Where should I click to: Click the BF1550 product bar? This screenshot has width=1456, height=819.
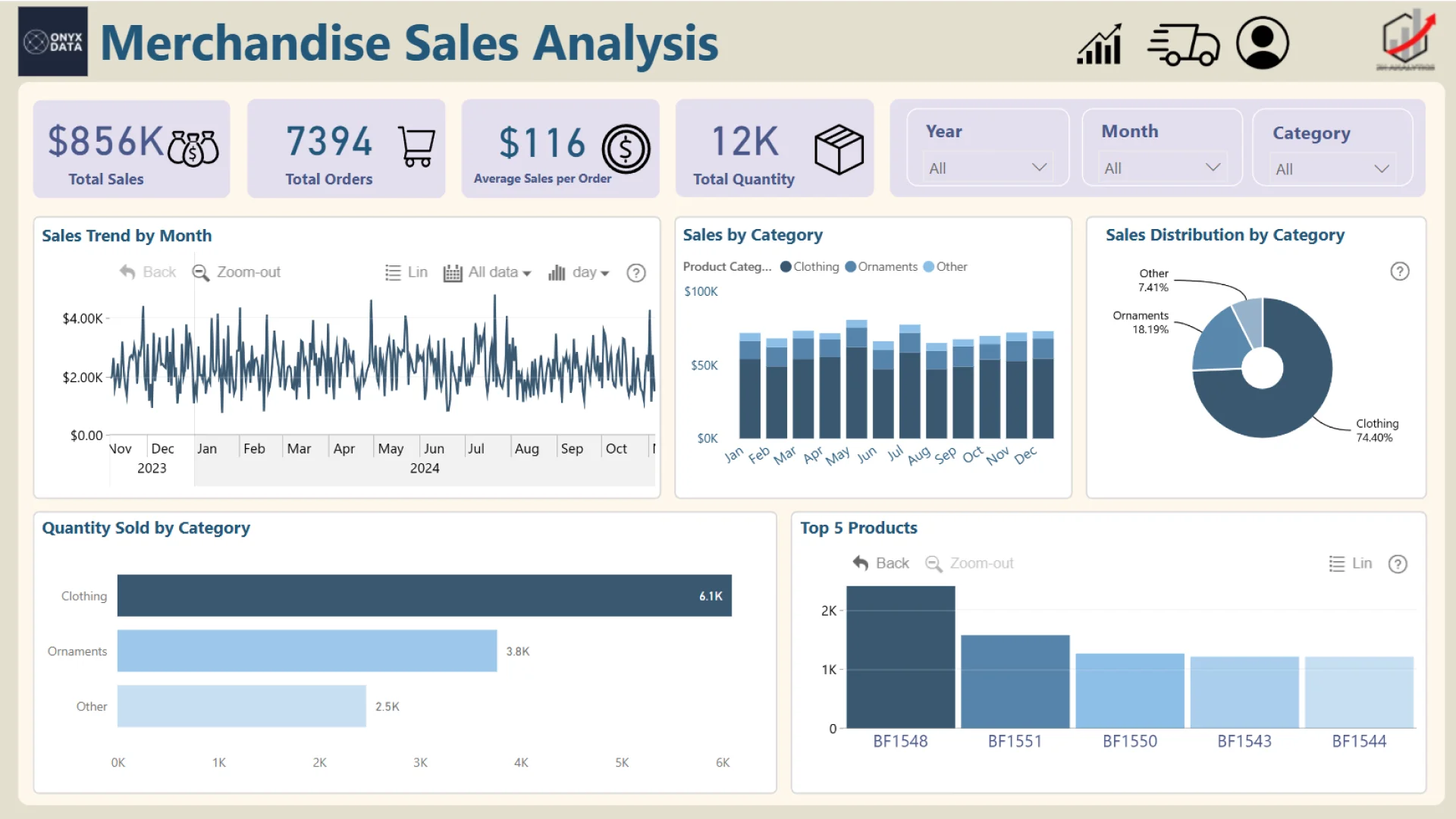coord(1130,691)
